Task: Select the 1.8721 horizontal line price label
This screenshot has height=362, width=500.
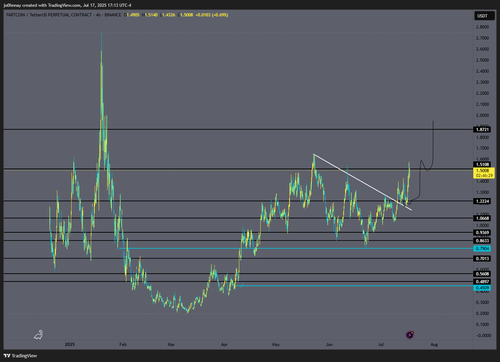Action: click(482, 129)
